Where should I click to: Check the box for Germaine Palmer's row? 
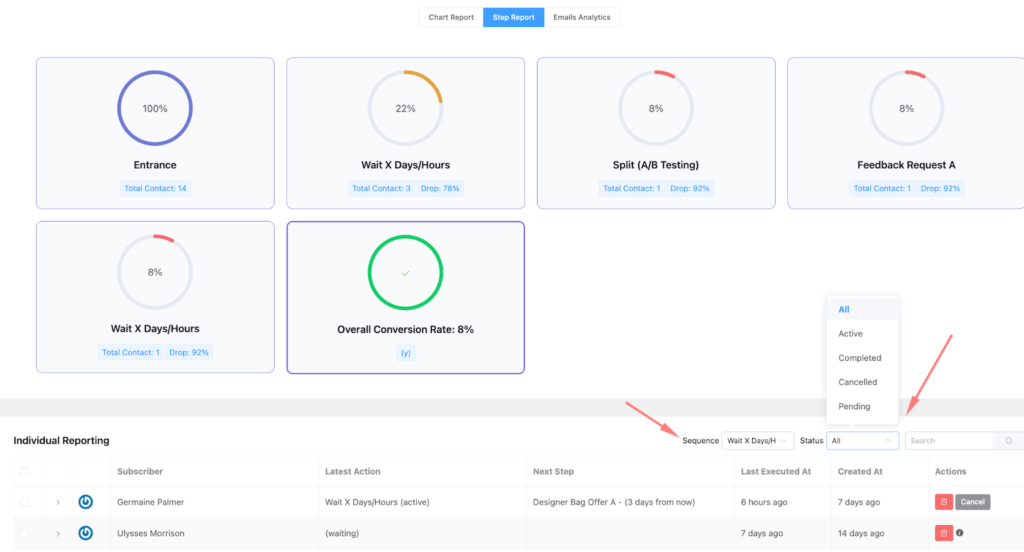click(x=25, y=502)
